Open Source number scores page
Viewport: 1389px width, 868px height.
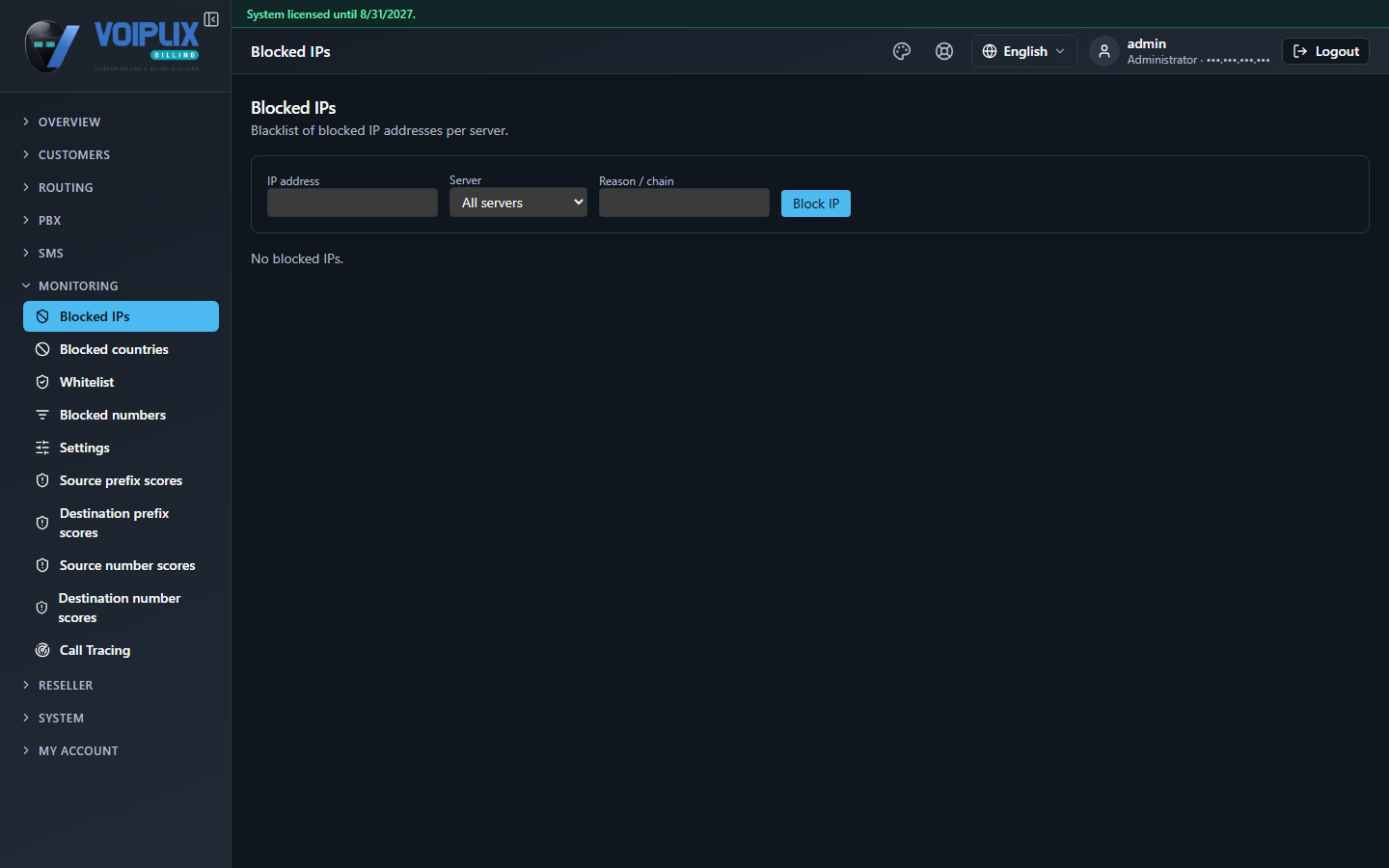121,565
